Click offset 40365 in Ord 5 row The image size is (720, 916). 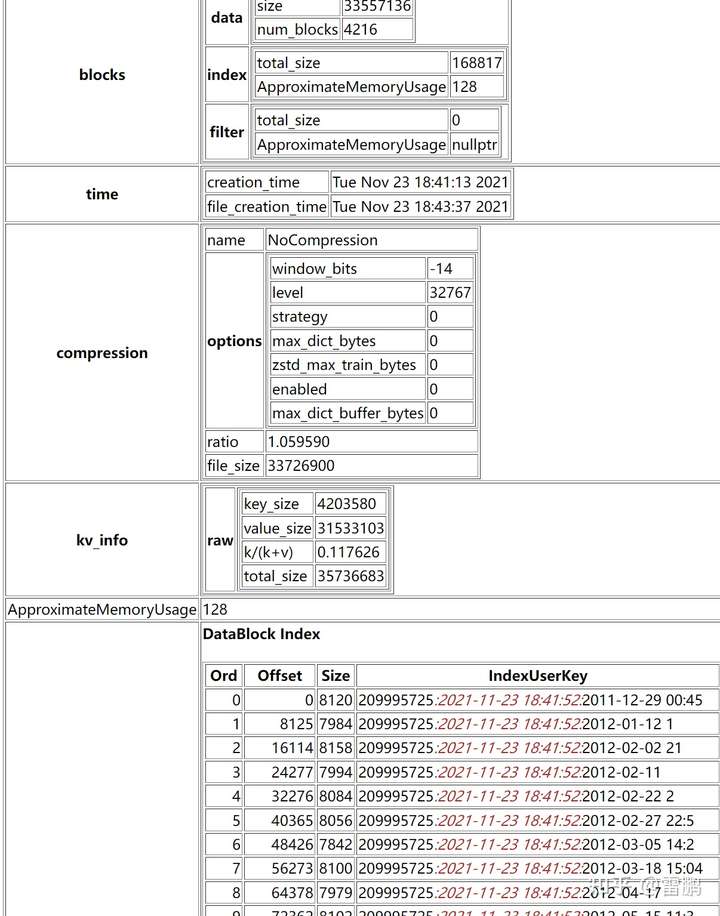(292, 820)
